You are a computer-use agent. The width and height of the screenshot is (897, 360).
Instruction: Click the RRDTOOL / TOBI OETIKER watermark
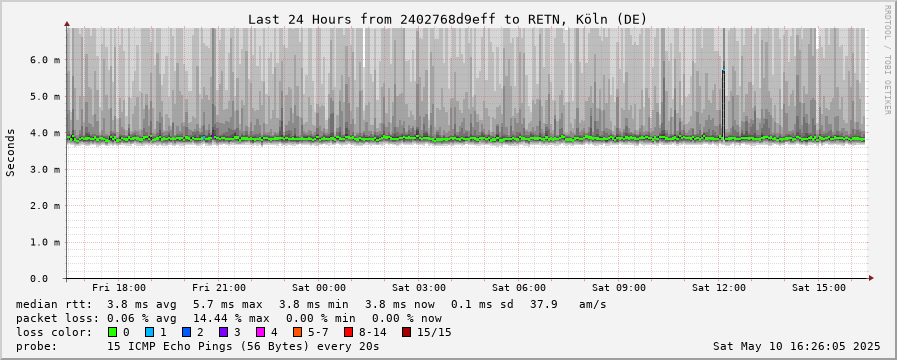(x=887, y=59)
